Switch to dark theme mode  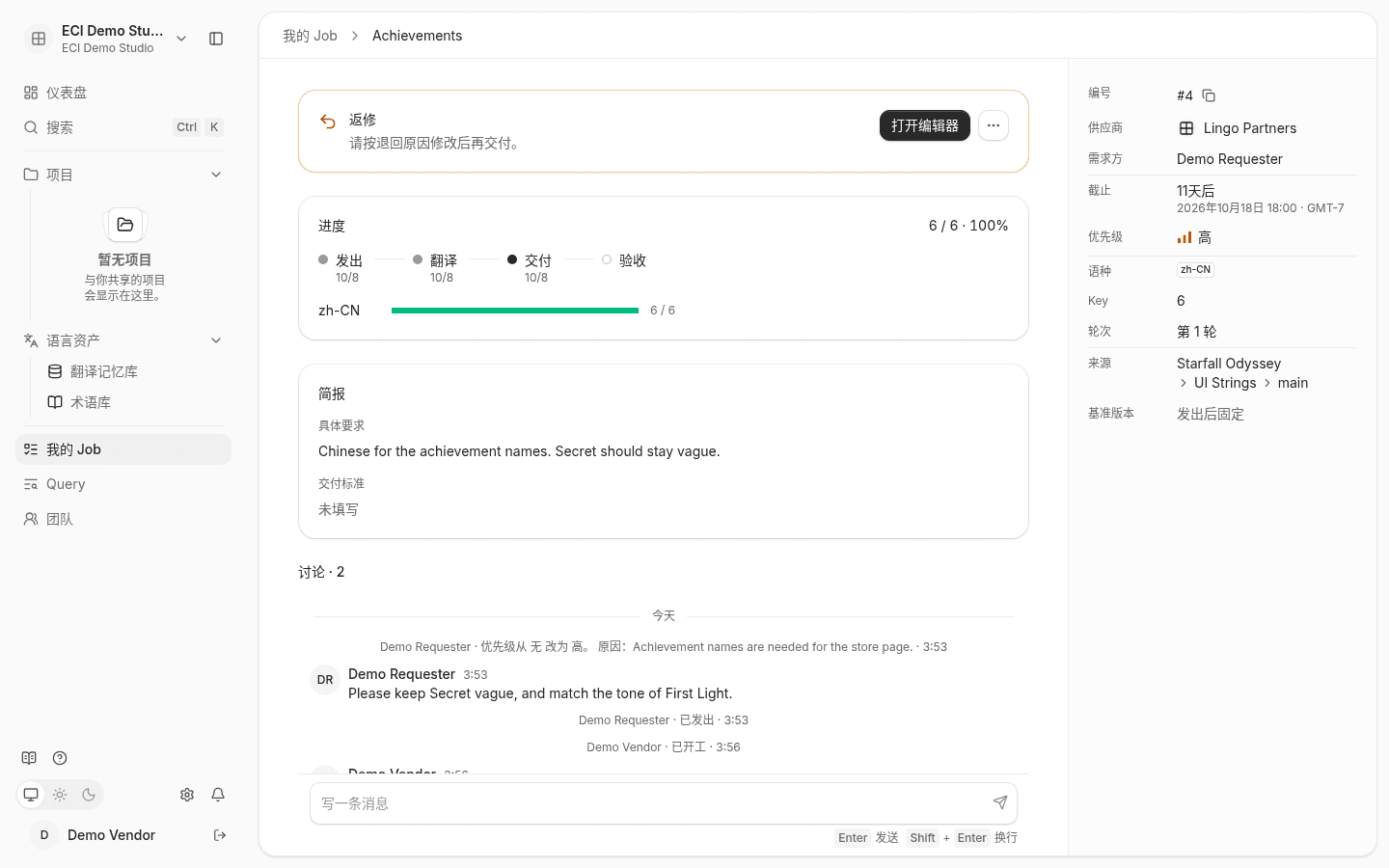click(x=89, y=795)
